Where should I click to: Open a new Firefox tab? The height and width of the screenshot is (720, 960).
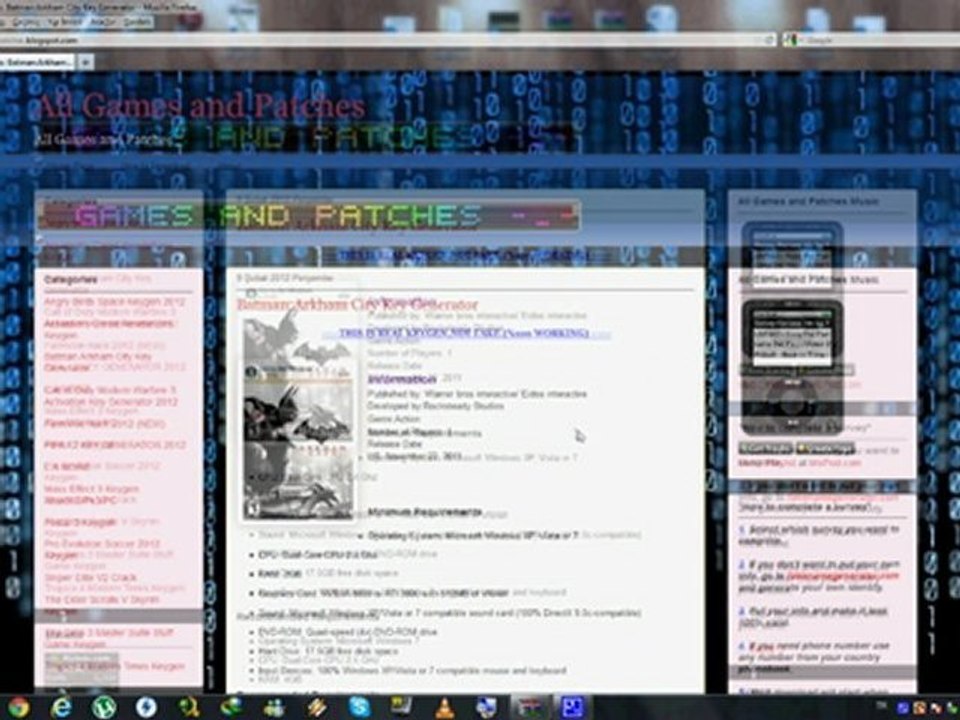pos(86,62)
